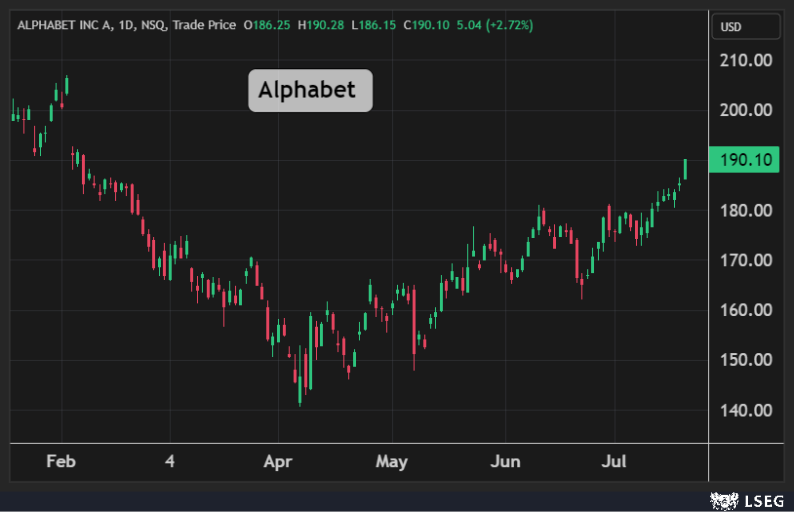This screenshot has height=512, width=794.
Task: Click the 150.00 price axis label
Action: click(x=746, y=360)
